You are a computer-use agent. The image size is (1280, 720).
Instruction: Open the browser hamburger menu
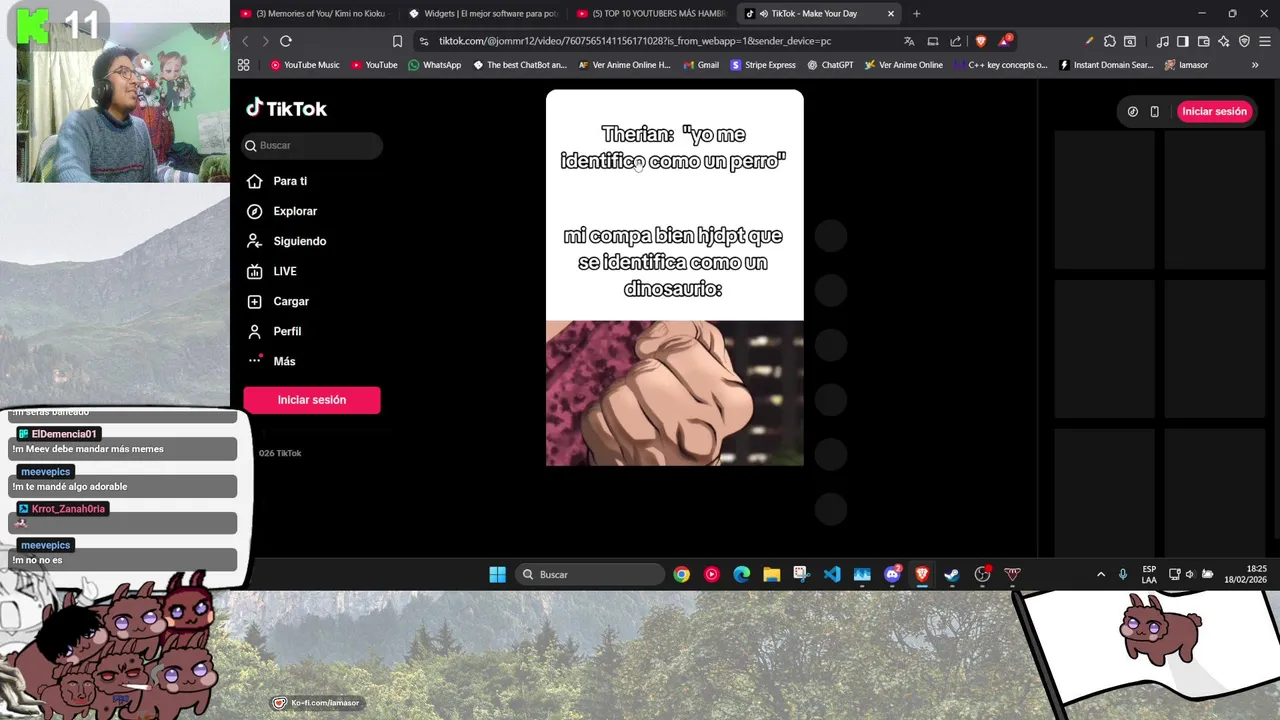[1265, 41]
